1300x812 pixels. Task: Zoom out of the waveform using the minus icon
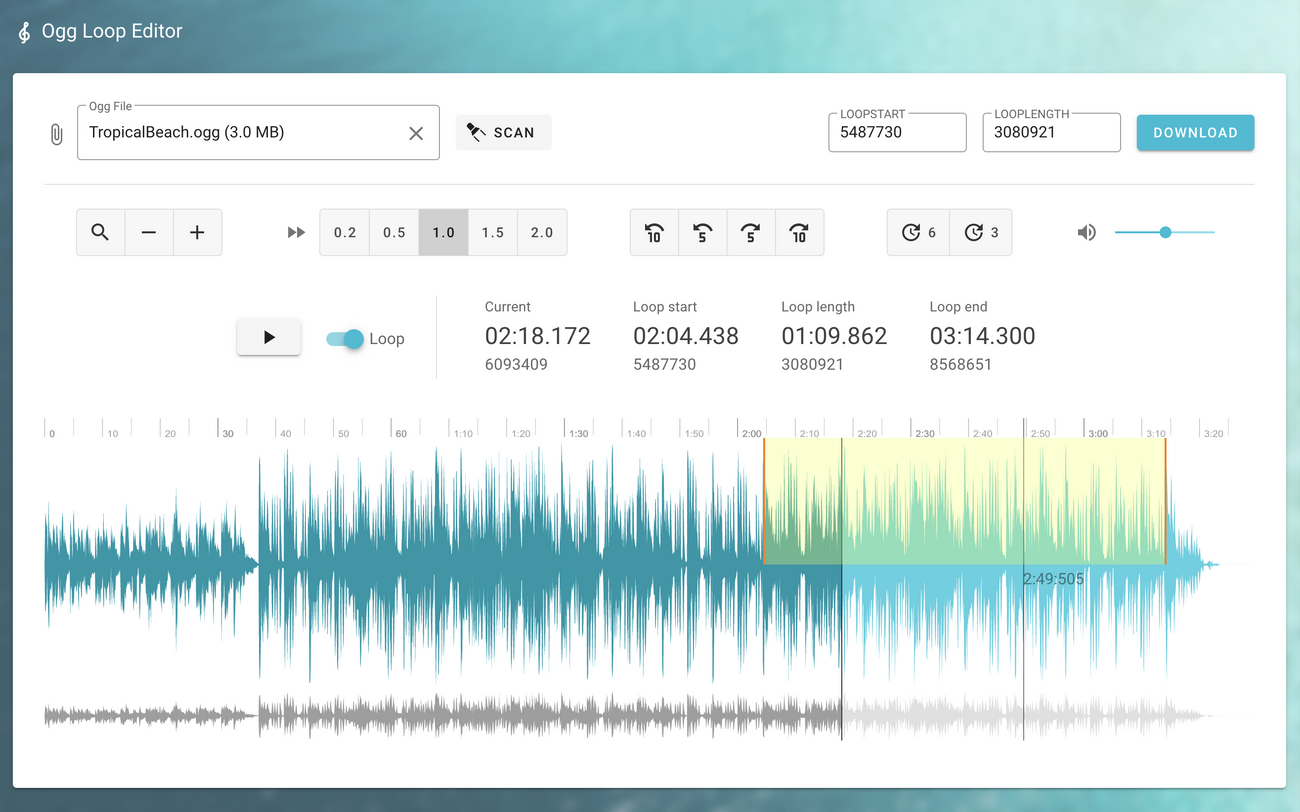[x=149, y=232]
